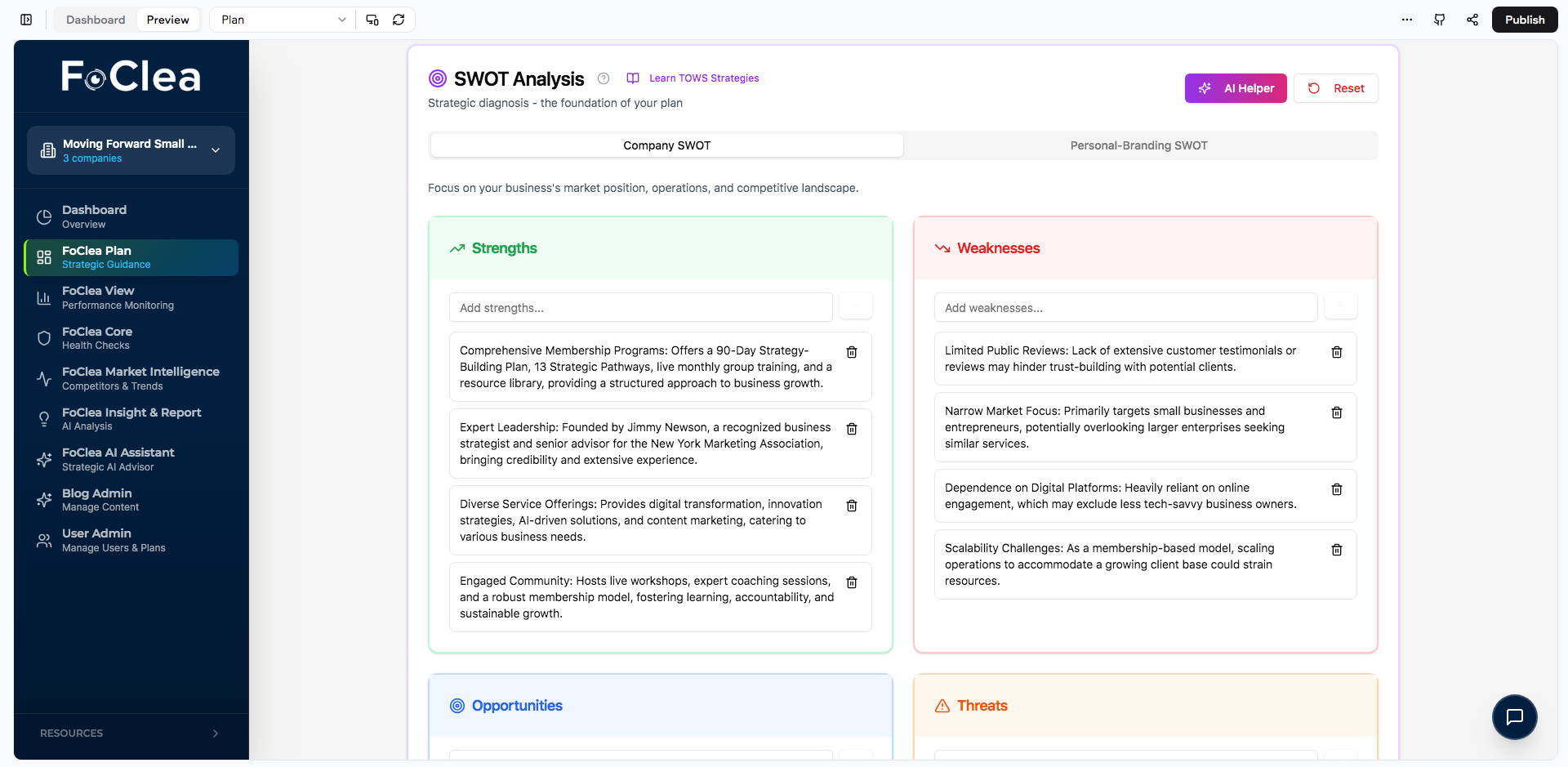Image resolution: width=1568 pixels, height=767 pixels.
Task: Open the Learn TOWS Strategies link
Action: point(703,78)
